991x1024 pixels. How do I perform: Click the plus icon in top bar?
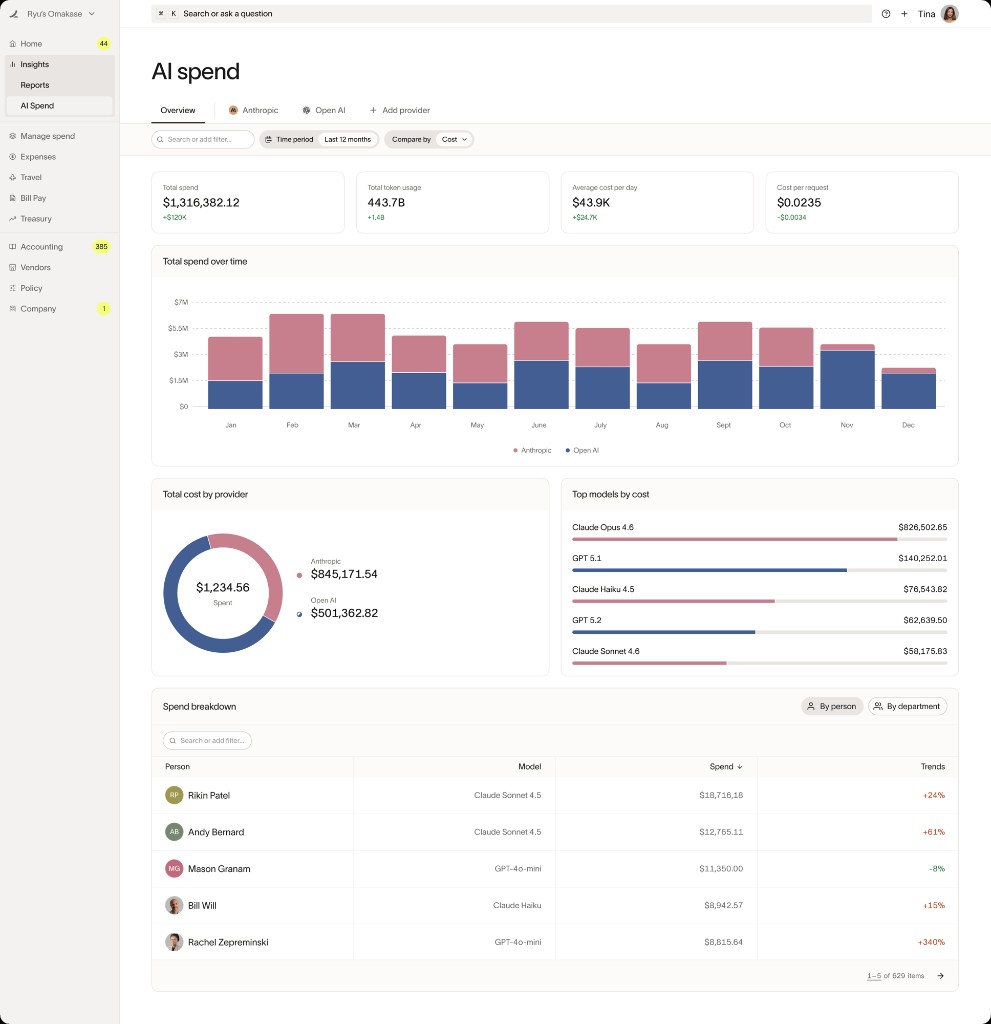point(904,14)
